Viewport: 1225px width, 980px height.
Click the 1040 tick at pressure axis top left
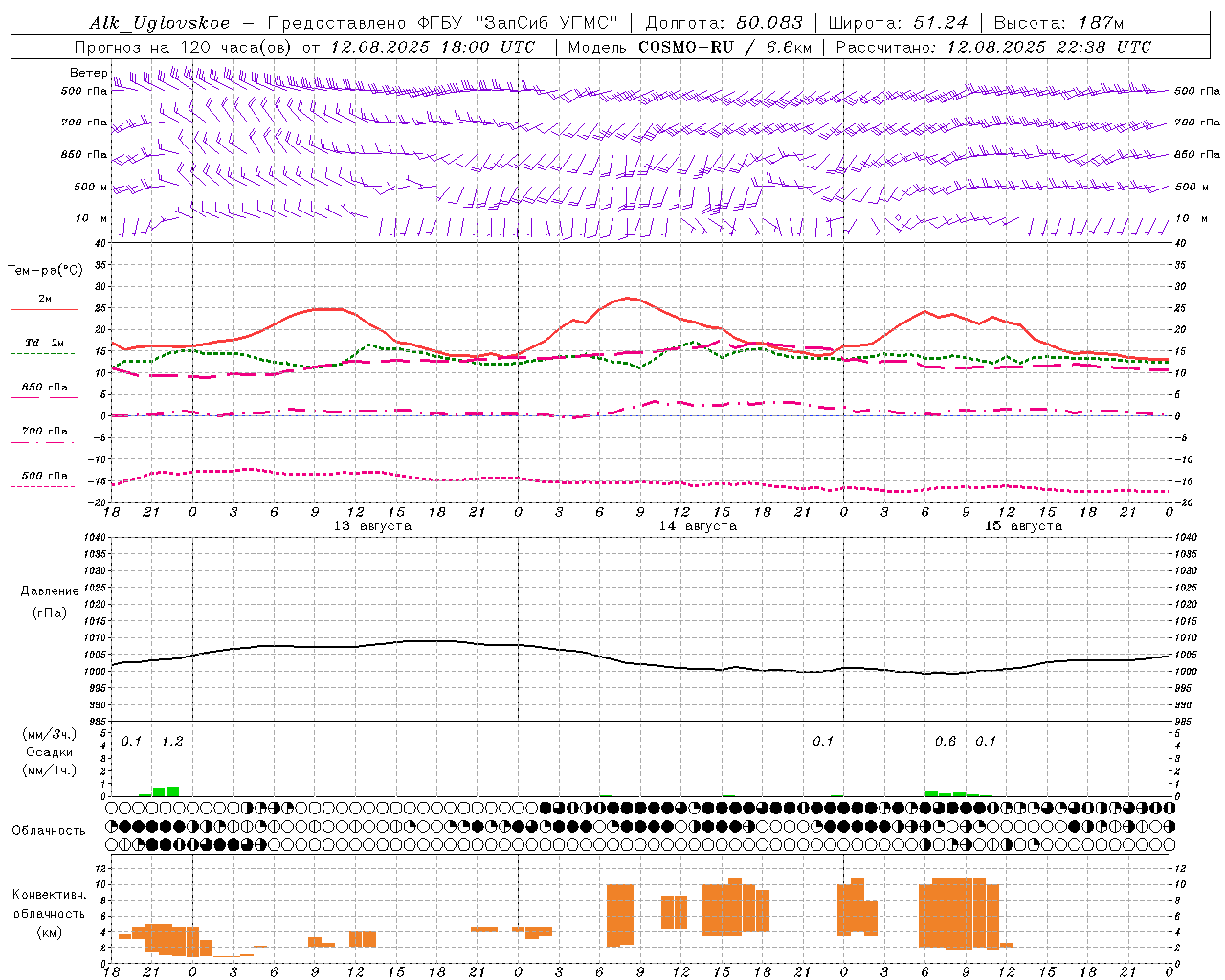click(95, 537)
